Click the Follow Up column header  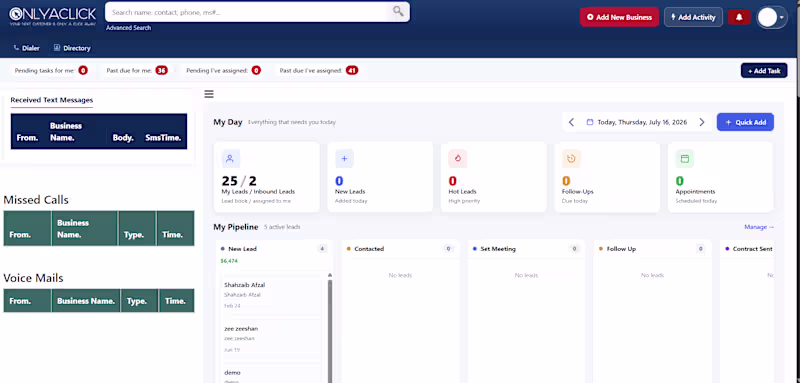(652, 249)
